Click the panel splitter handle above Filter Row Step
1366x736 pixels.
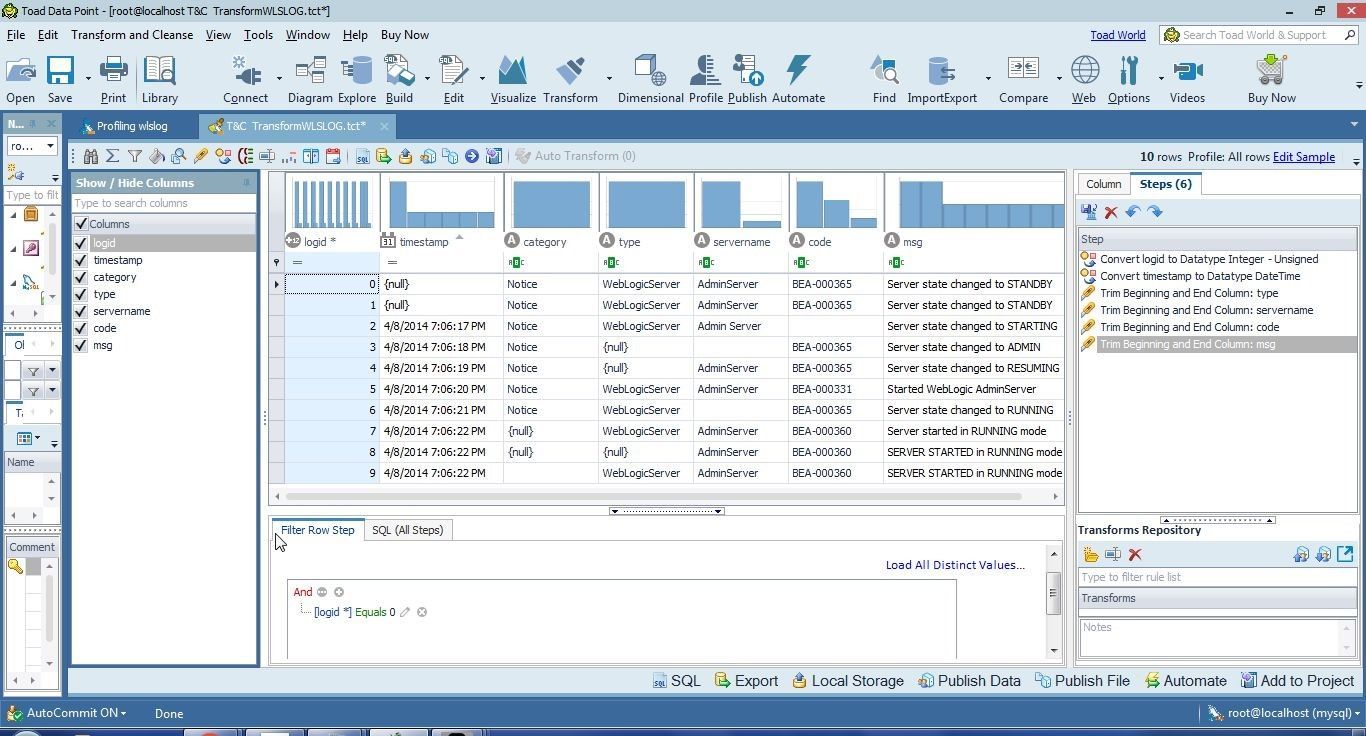click(666, 511)
